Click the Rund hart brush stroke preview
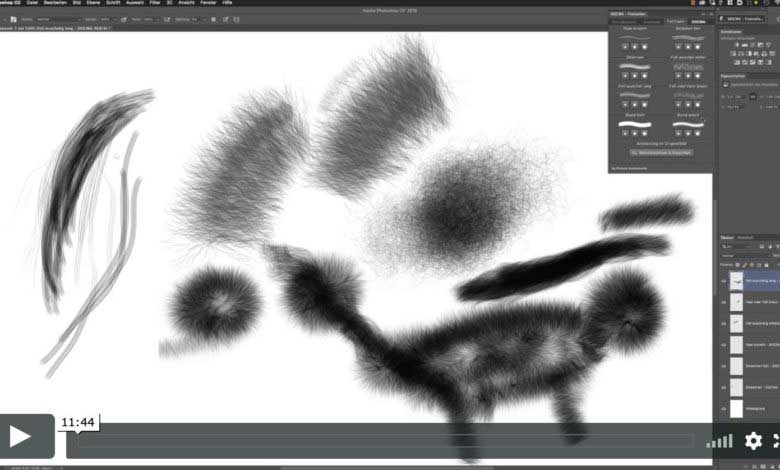Viewport: 780px width, 470px height. (x=635, y=124)
